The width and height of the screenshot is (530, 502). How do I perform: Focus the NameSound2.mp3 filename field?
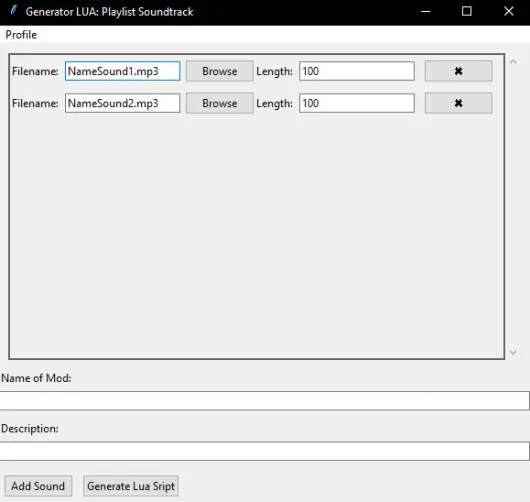pyautogui.click(x=122, y=103)
